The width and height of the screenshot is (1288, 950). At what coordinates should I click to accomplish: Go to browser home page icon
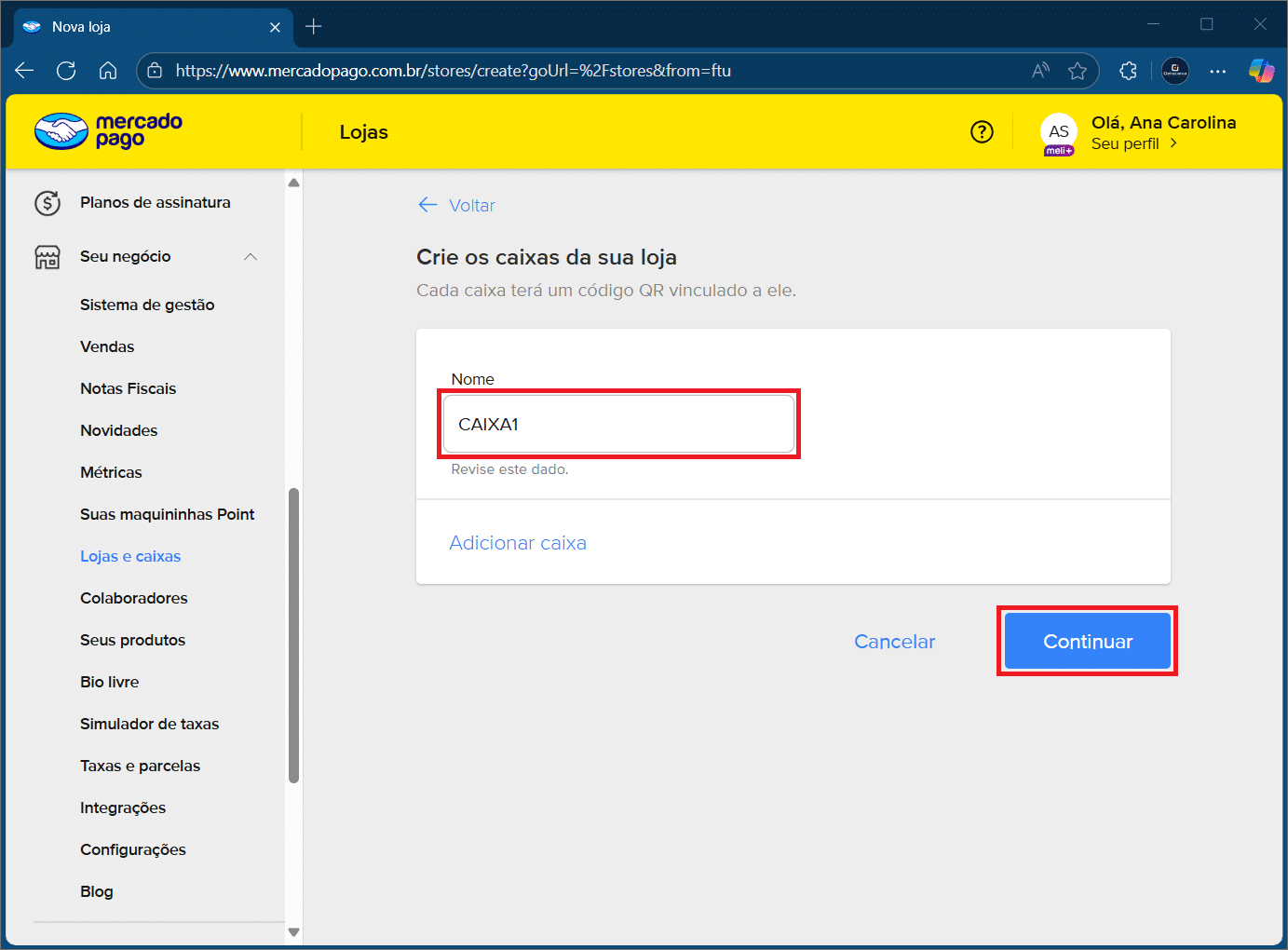click(108, 71)
